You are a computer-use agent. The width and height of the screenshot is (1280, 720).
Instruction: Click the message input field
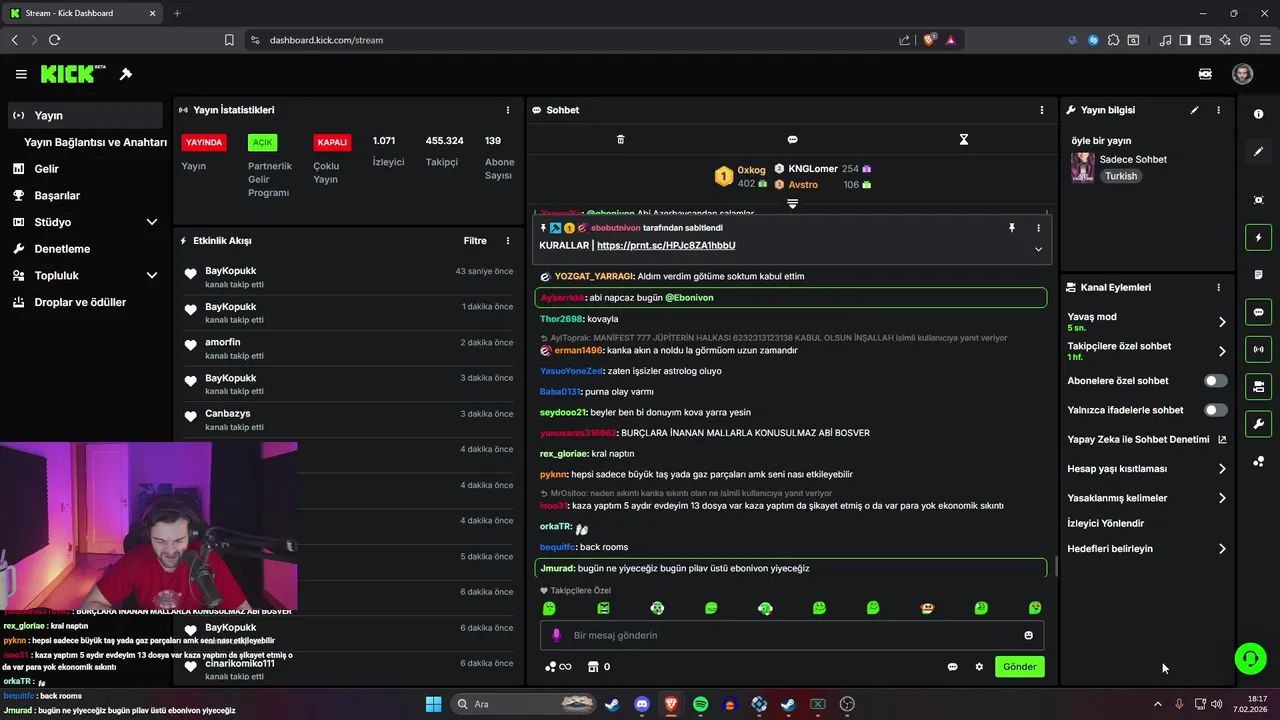tap(792, 635)
